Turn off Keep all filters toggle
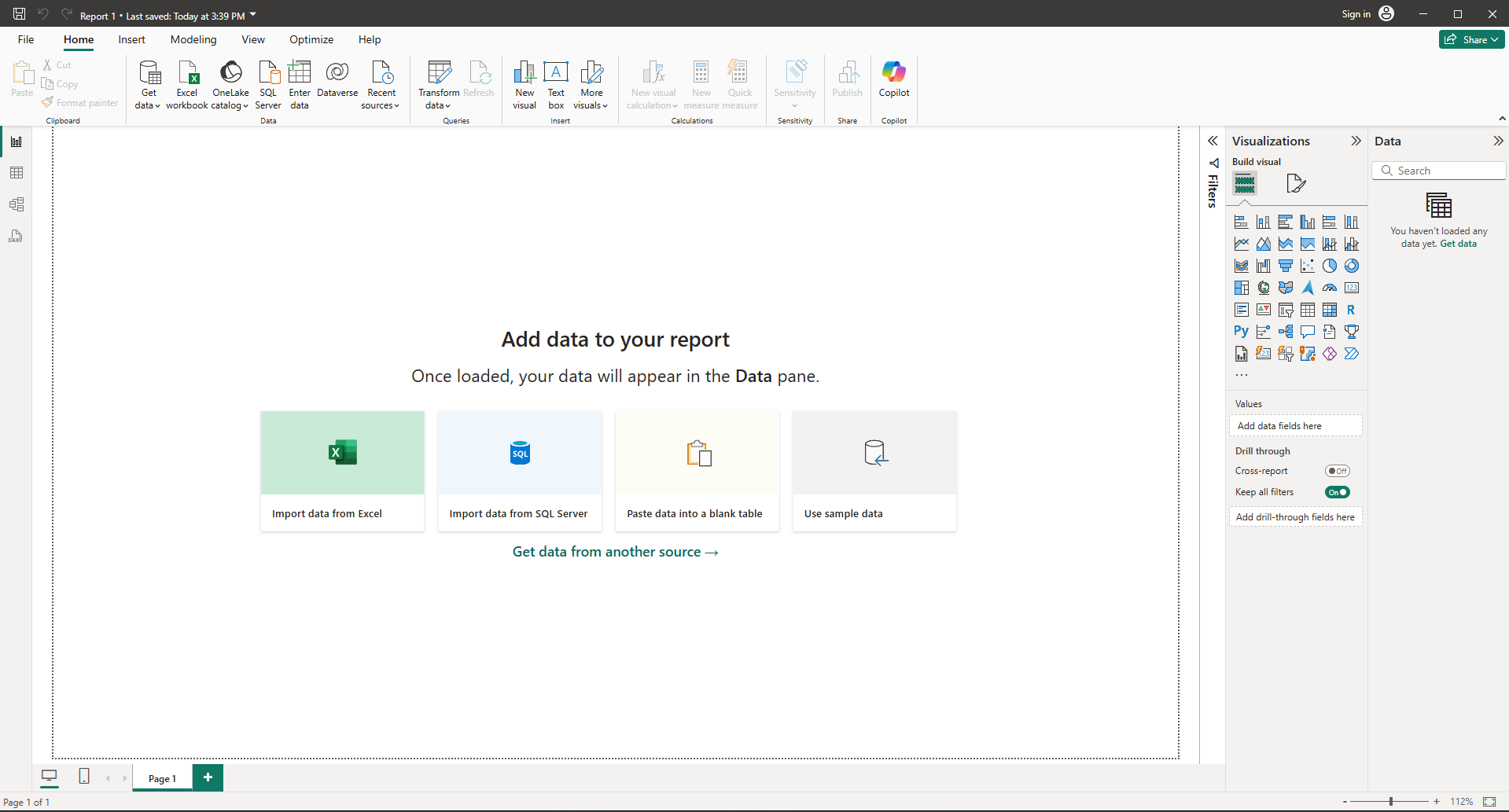The height and width of the screenshot is (812, 1509). (x=1337, y=492)
